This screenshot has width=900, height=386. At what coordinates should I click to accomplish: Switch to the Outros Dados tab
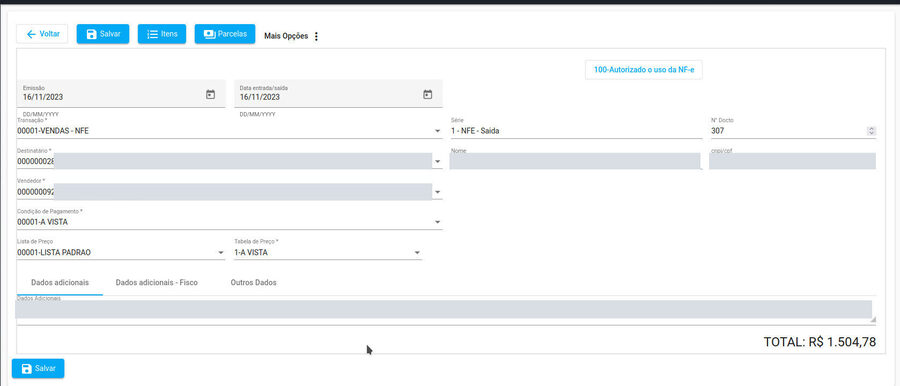[x=253, y=283]
